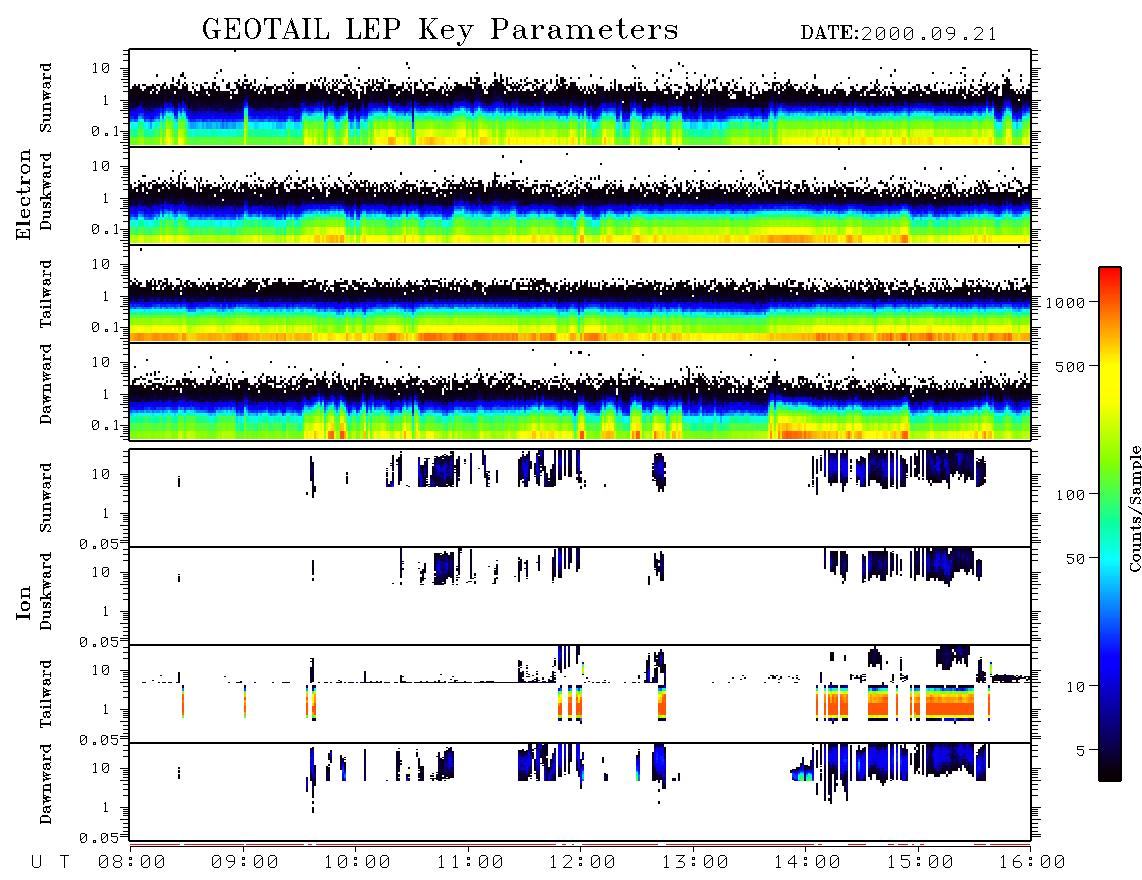
Task: Click the black bottom of the colorbar
Action: 1110,771
